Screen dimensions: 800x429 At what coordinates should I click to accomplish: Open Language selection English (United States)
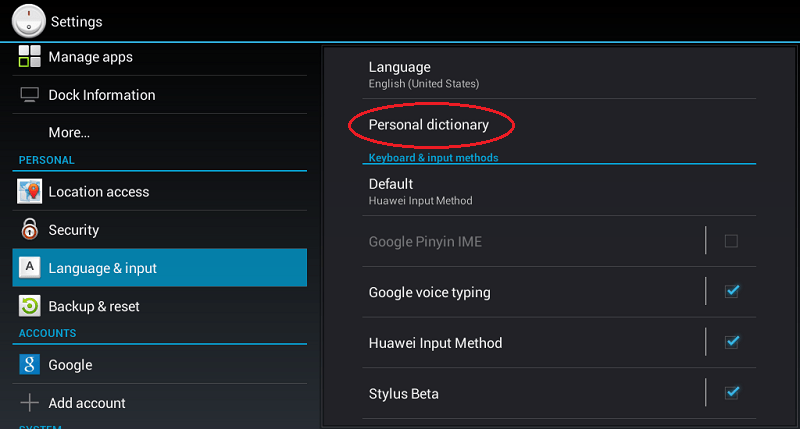pos(559,74)
